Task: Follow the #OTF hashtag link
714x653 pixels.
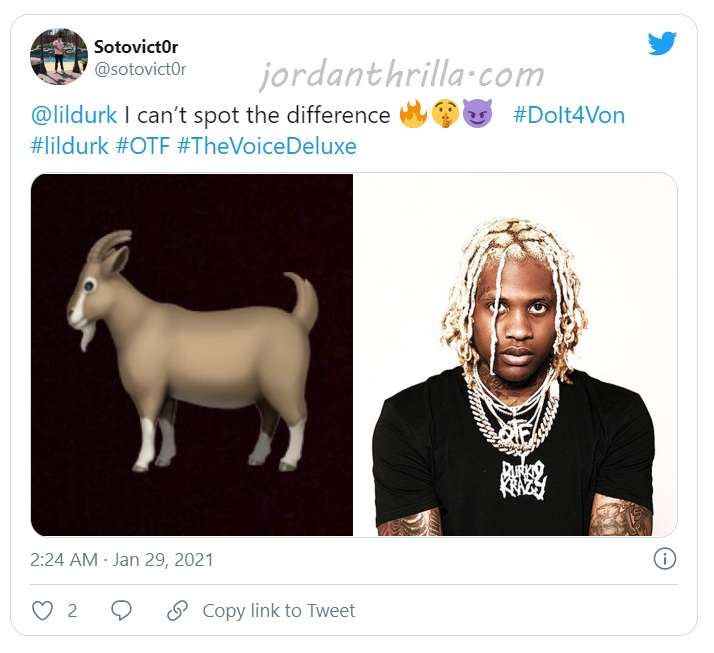Action: (x=143, y=146)
